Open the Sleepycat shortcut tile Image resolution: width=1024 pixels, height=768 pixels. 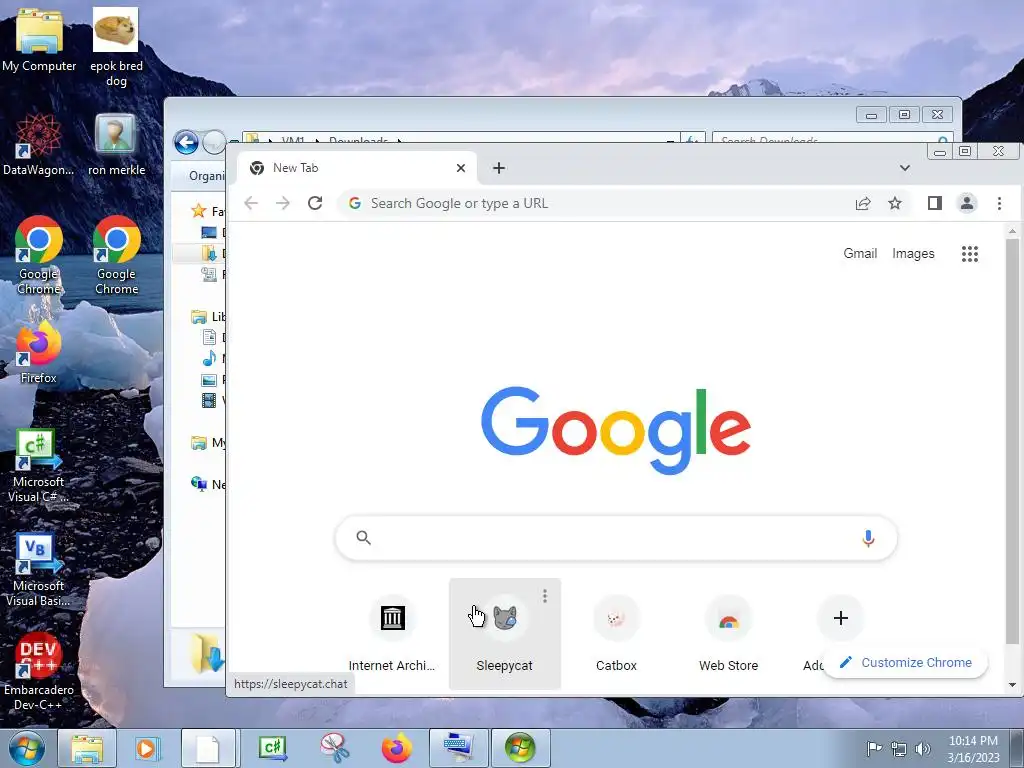504,633
